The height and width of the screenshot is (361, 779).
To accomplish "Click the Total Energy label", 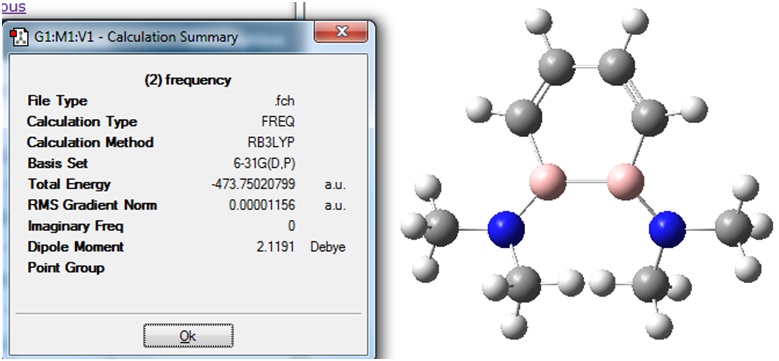I will point(69,184).
